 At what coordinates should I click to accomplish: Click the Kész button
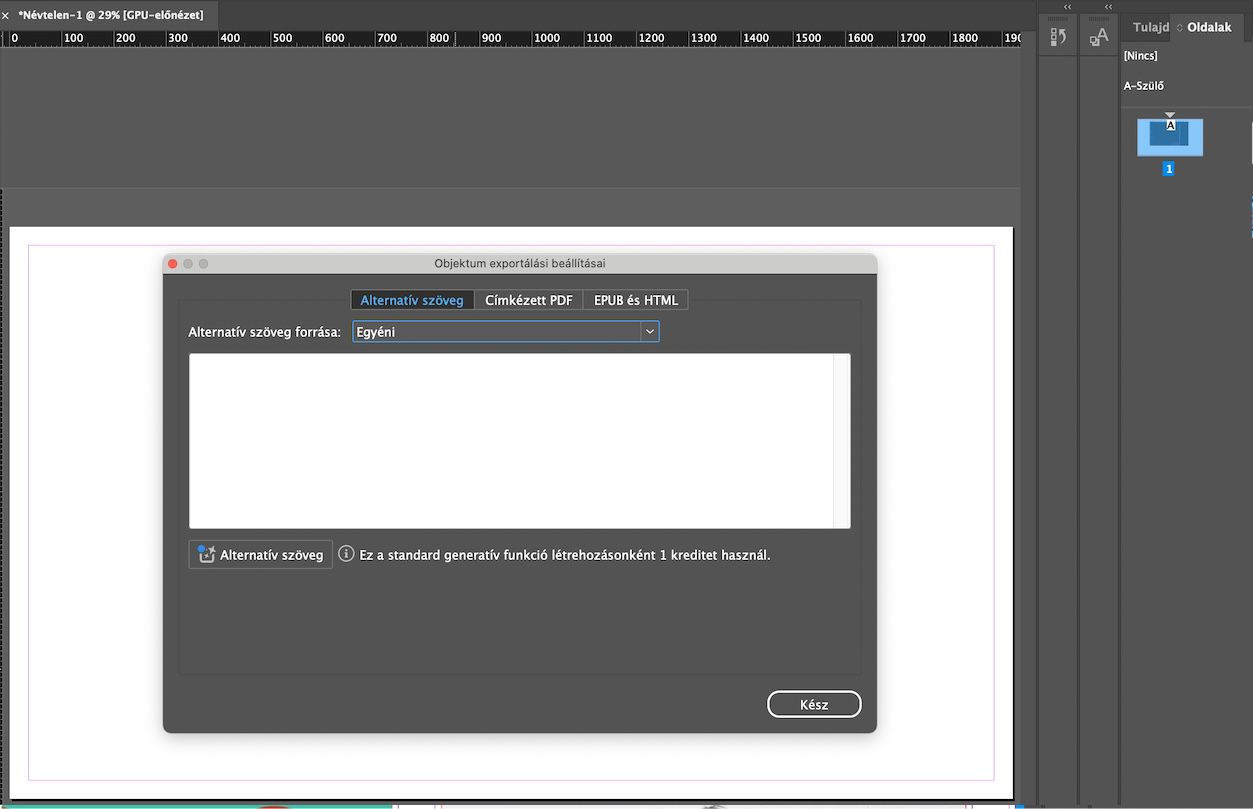coord(814,704)
